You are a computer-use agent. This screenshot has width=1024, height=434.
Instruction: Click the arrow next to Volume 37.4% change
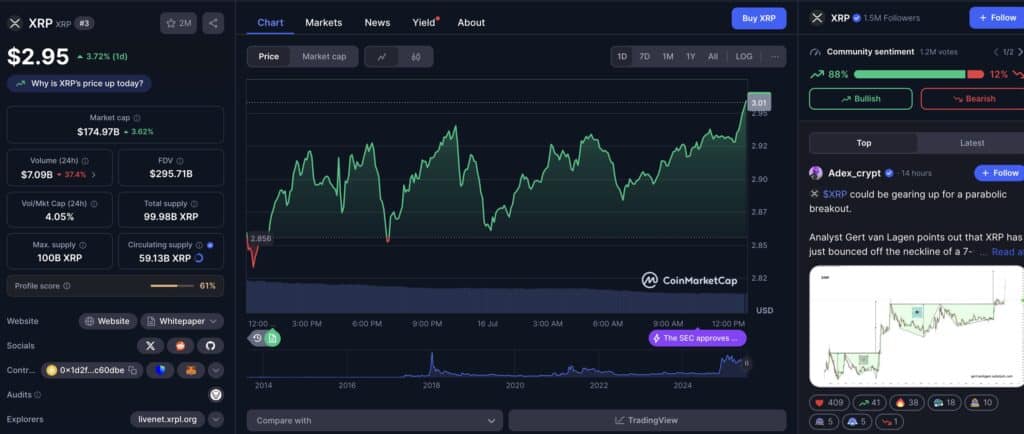coord(93,174)
